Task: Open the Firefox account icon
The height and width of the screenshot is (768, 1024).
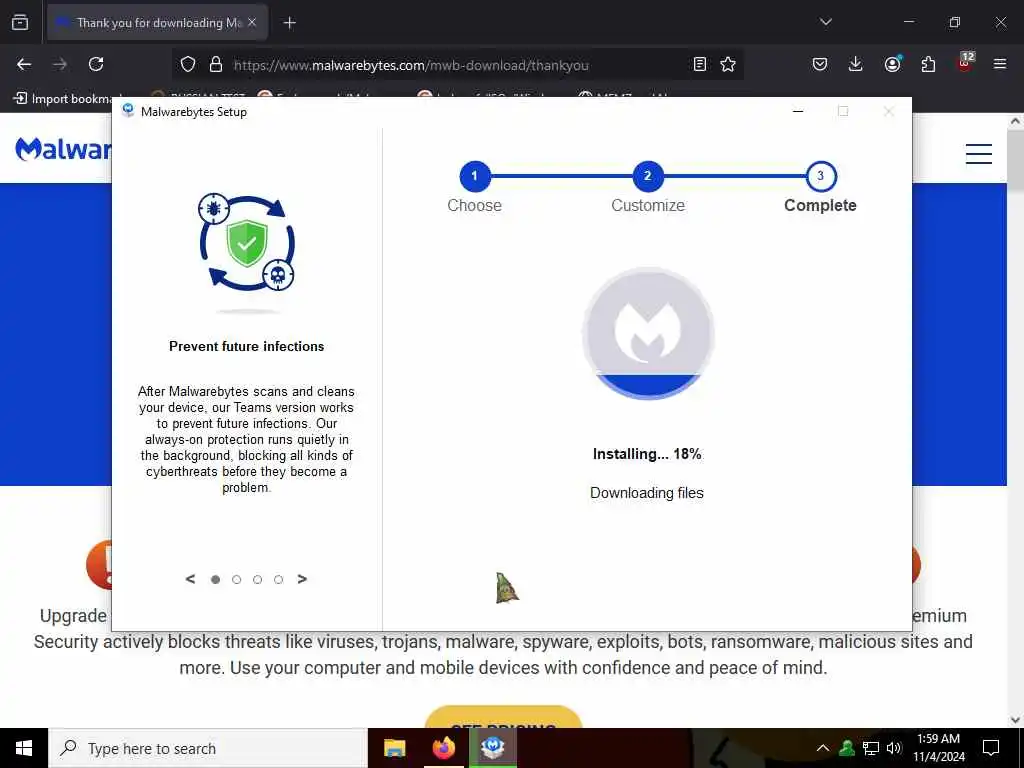Action: 892,63
